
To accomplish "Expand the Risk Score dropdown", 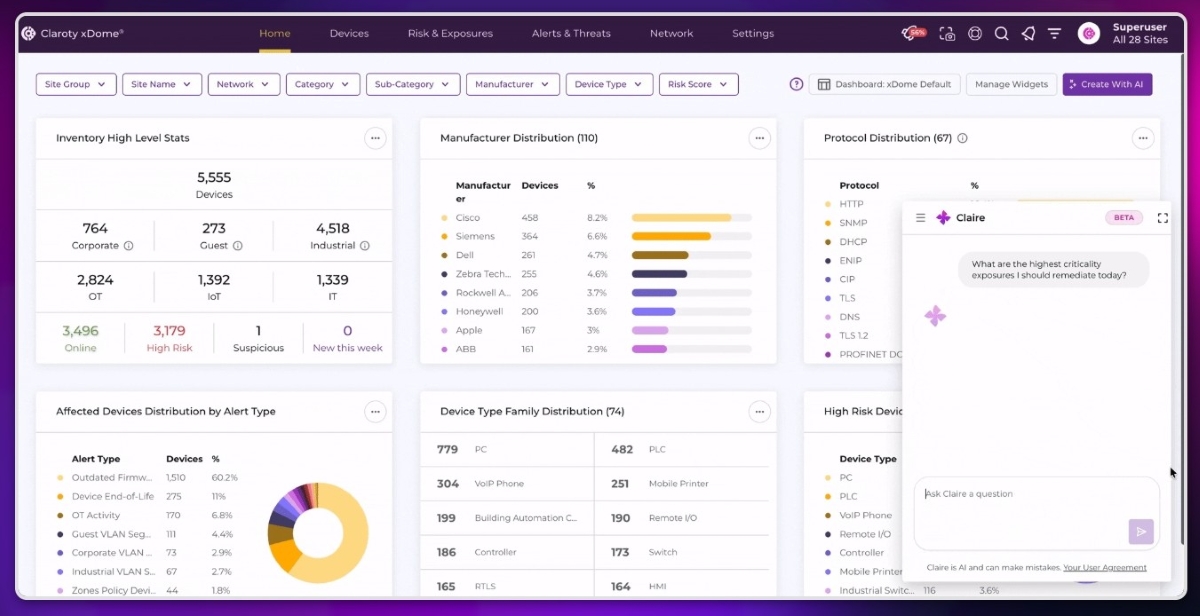I will pyautogui.click(x=698, y=84).
